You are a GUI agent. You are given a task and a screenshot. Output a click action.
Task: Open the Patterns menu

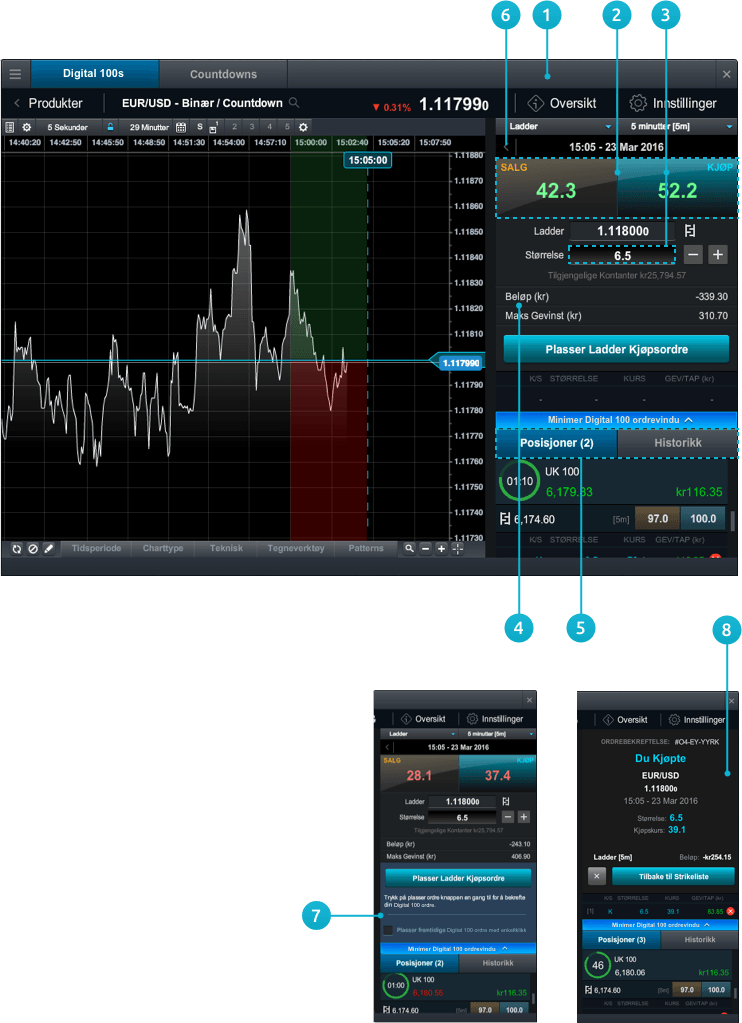pos(366,548)
